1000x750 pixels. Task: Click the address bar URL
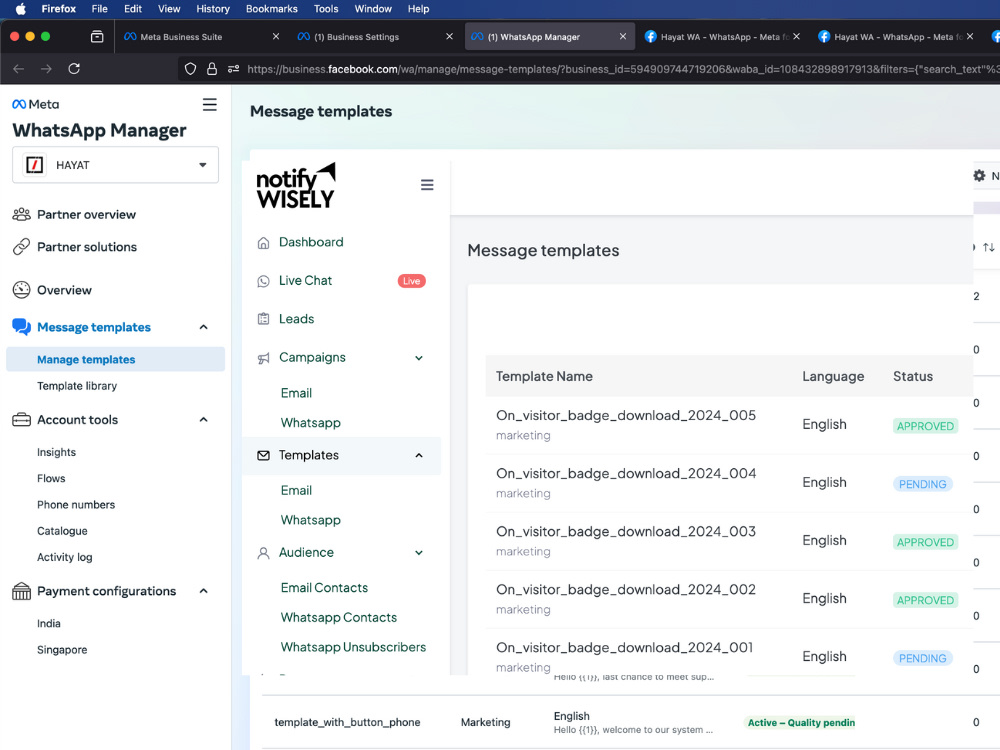point(623,69)
